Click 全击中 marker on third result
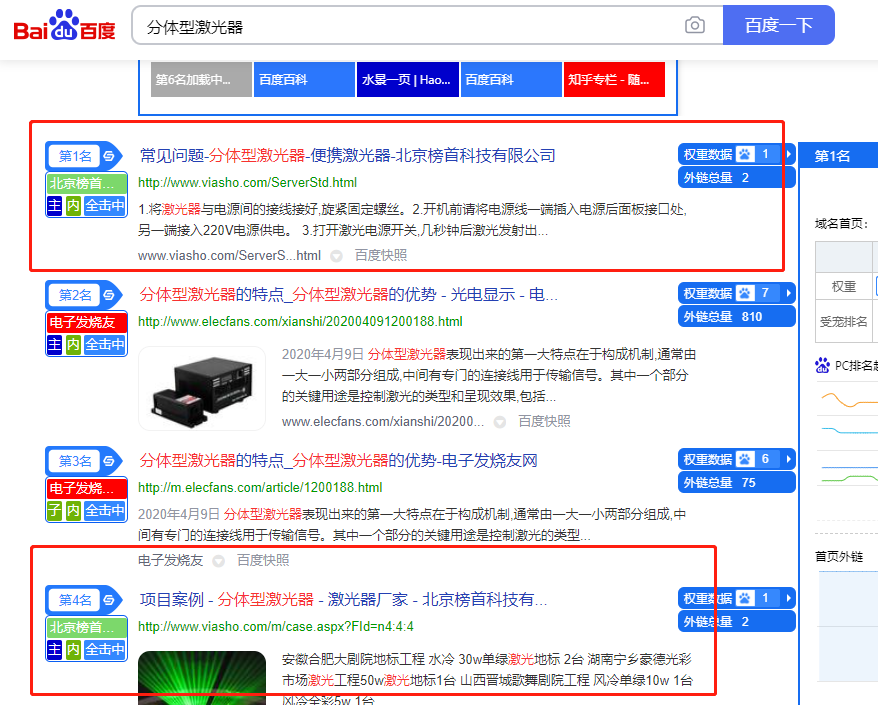The image size is (878, 705). [x=105, y=510]
